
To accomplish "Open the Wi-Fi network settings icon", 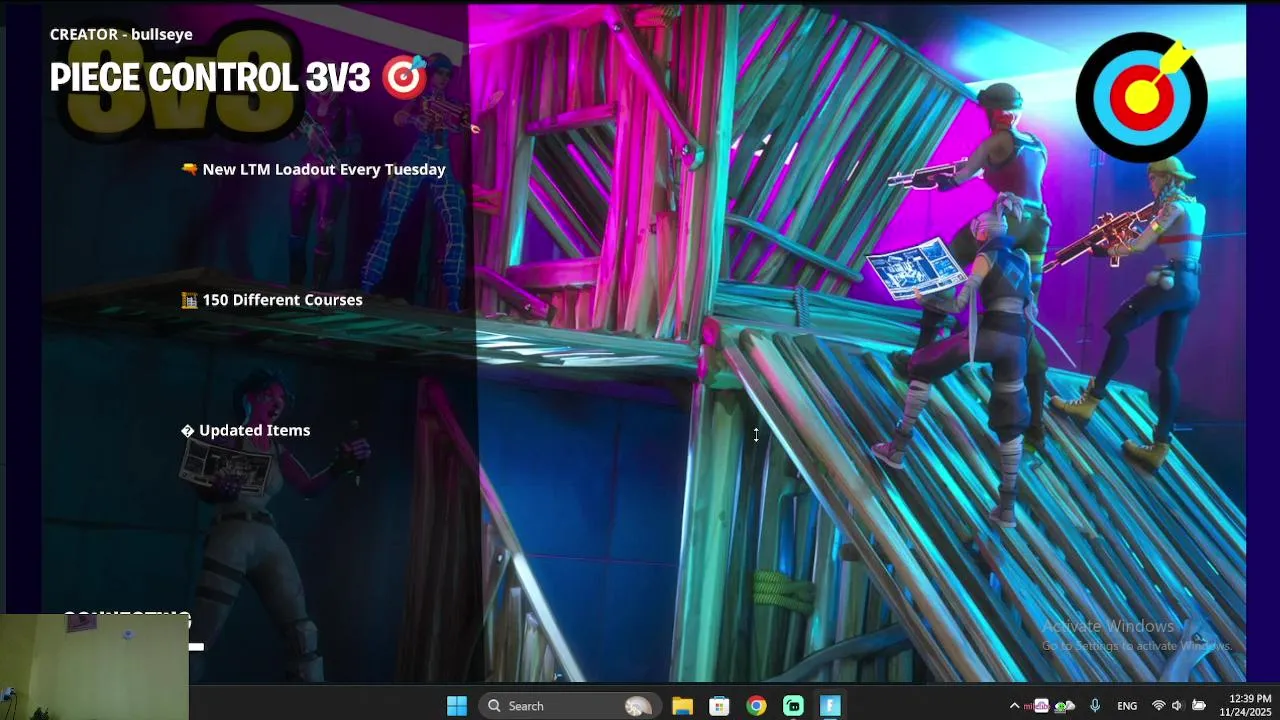I will click(1159, 706).
